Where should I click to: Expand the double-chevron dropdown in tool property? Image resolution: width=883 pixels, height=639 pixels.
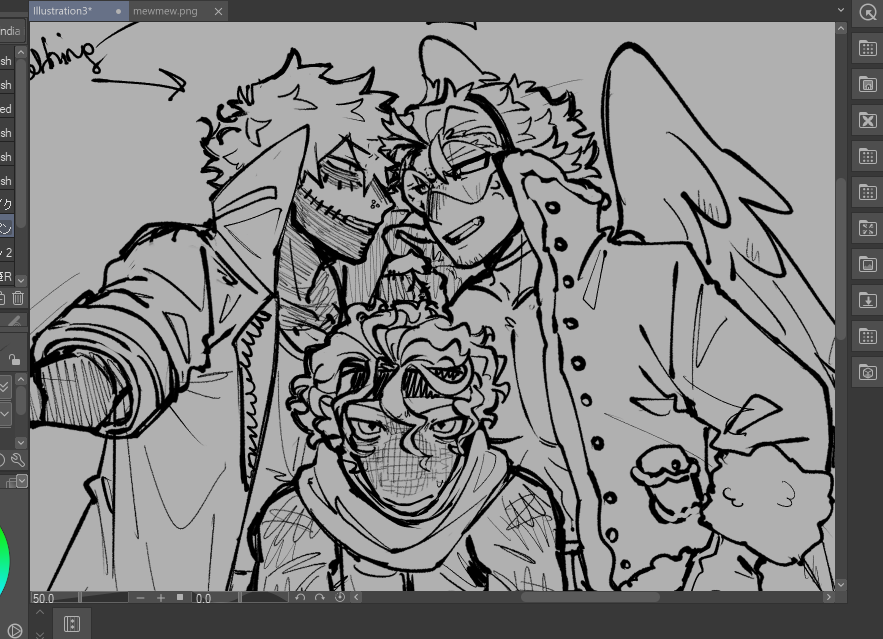click(5, 387)
